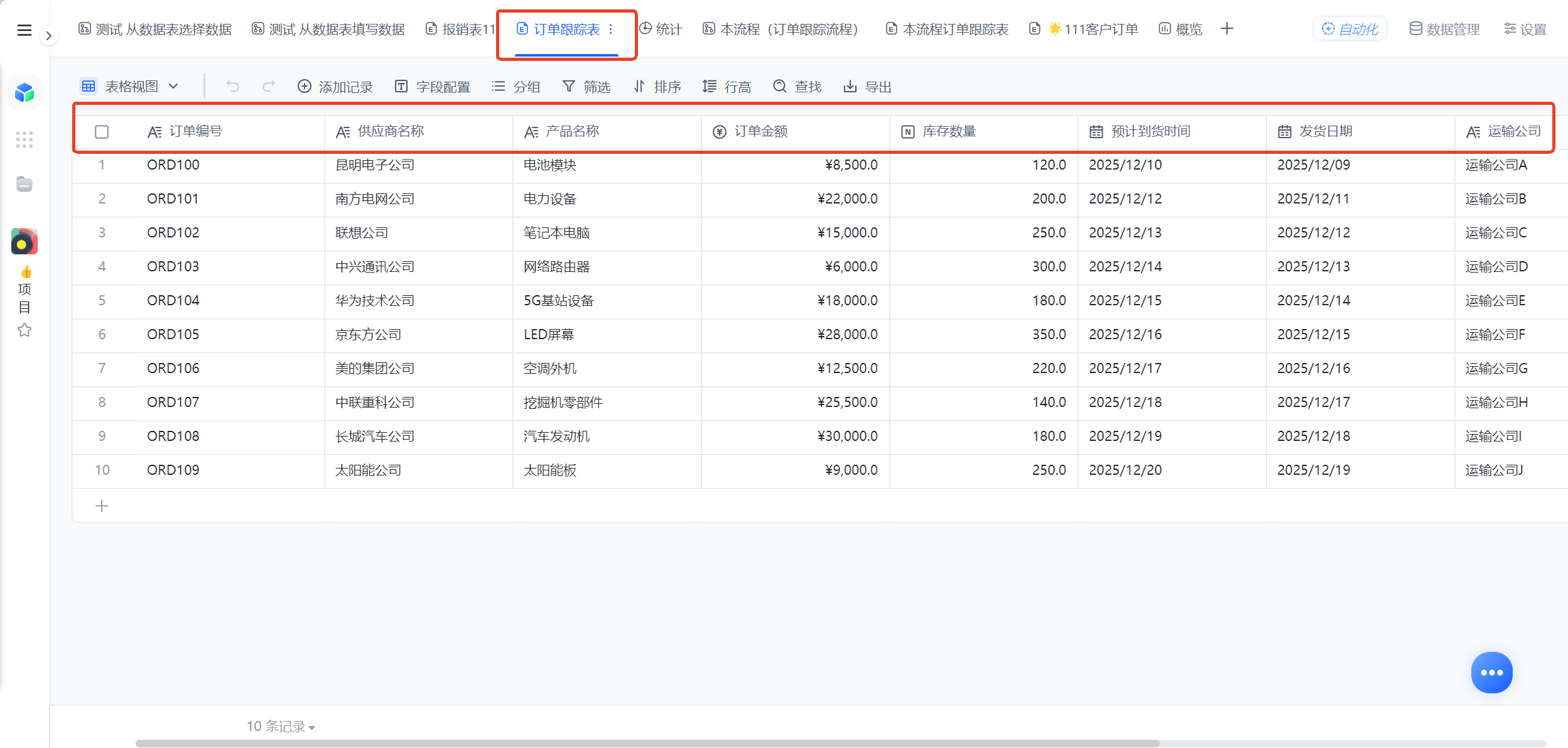Expand the sidebar with the chevron arrow
Viewport: 1568px width, 748px height.
48,36
